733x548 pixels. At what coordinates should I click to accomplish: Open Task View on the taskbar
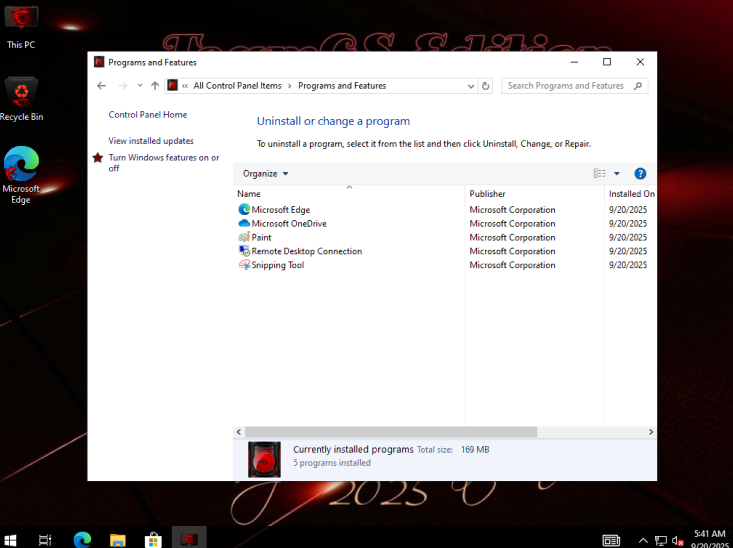click(x=45, y=540)
